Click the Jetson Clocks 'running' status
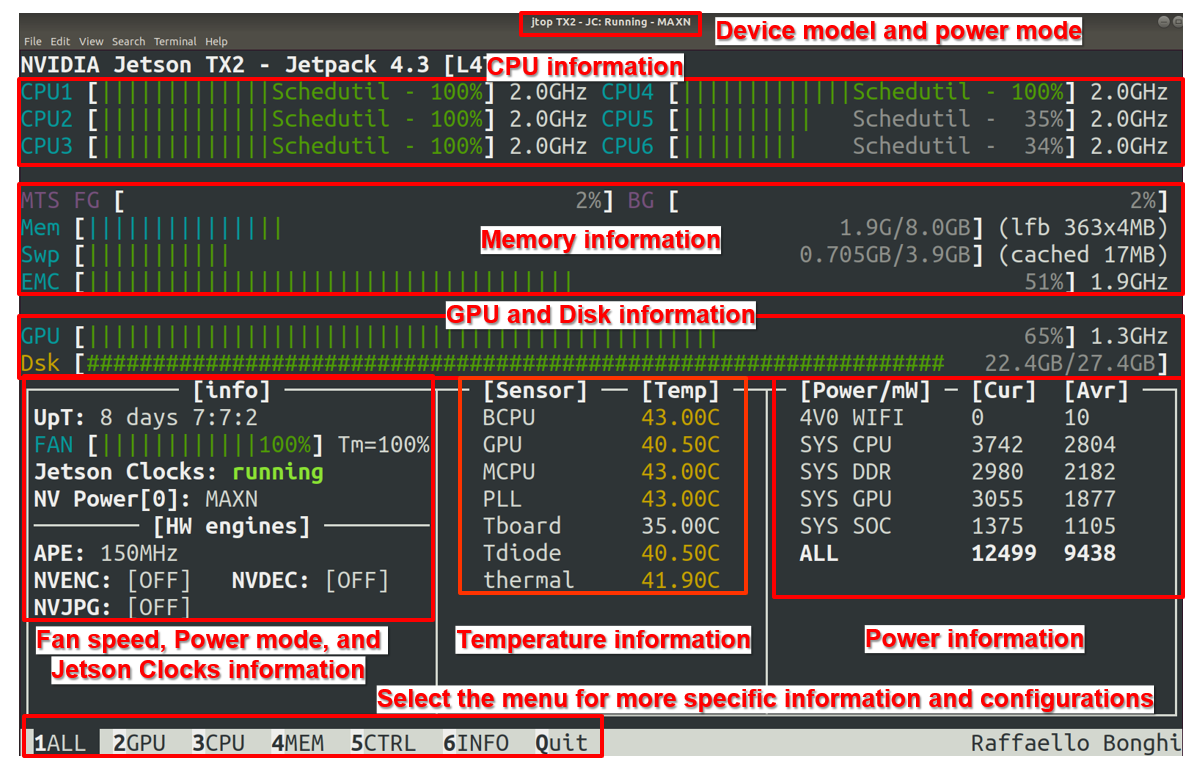This screenshot has height=758, width=1185. pos(277,472)
